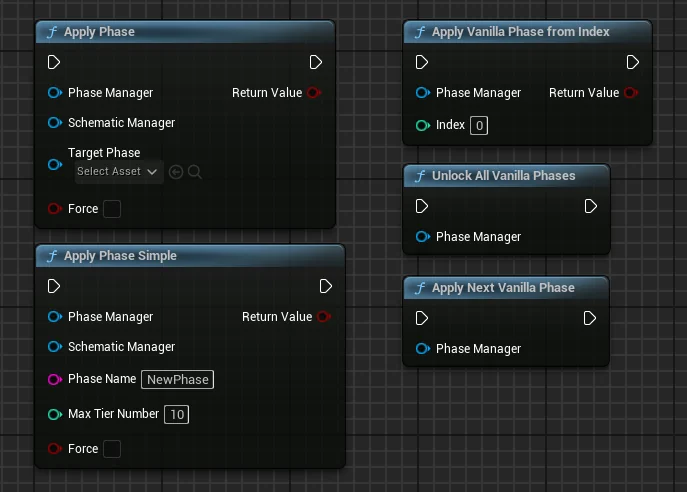Click the Return Value pin on Apply Phase
Screen dimensions: 687x492
pyautogui.click(x=314, y=92)
